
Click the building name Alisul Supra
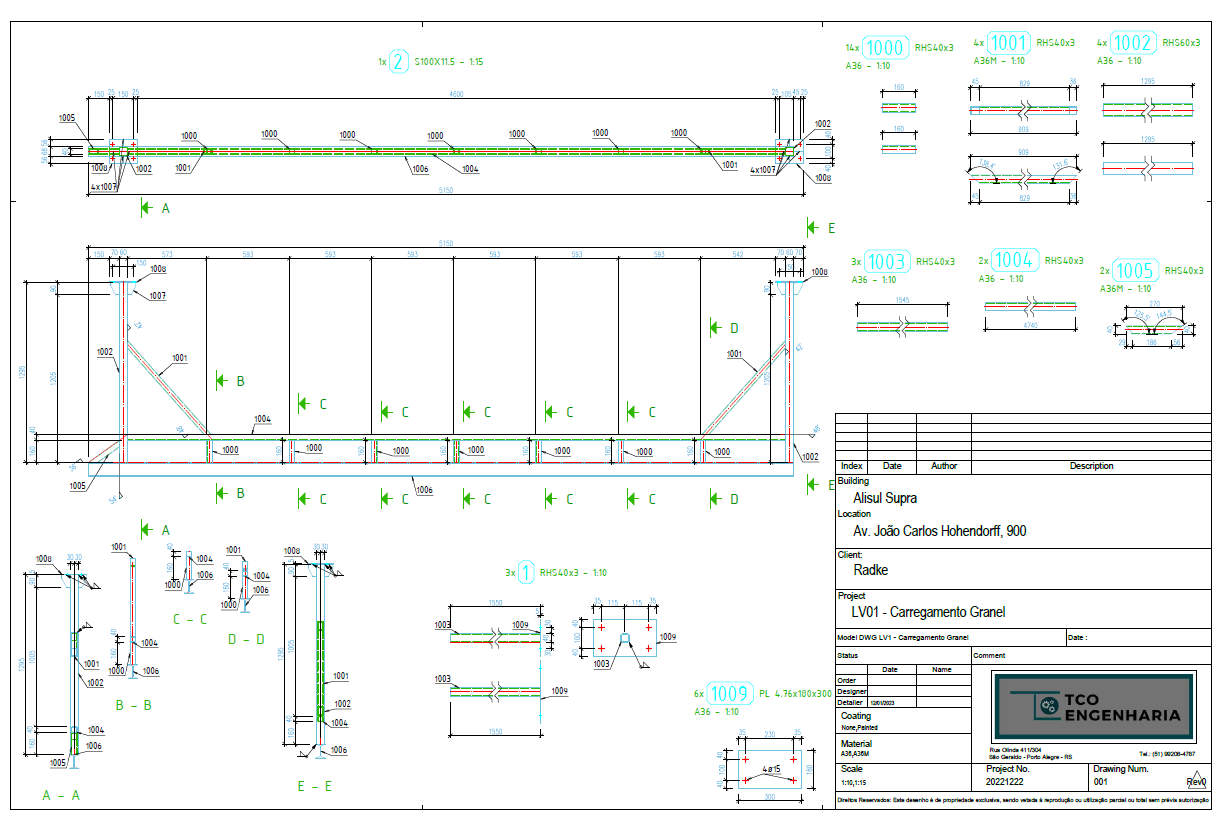click(885, 498)
